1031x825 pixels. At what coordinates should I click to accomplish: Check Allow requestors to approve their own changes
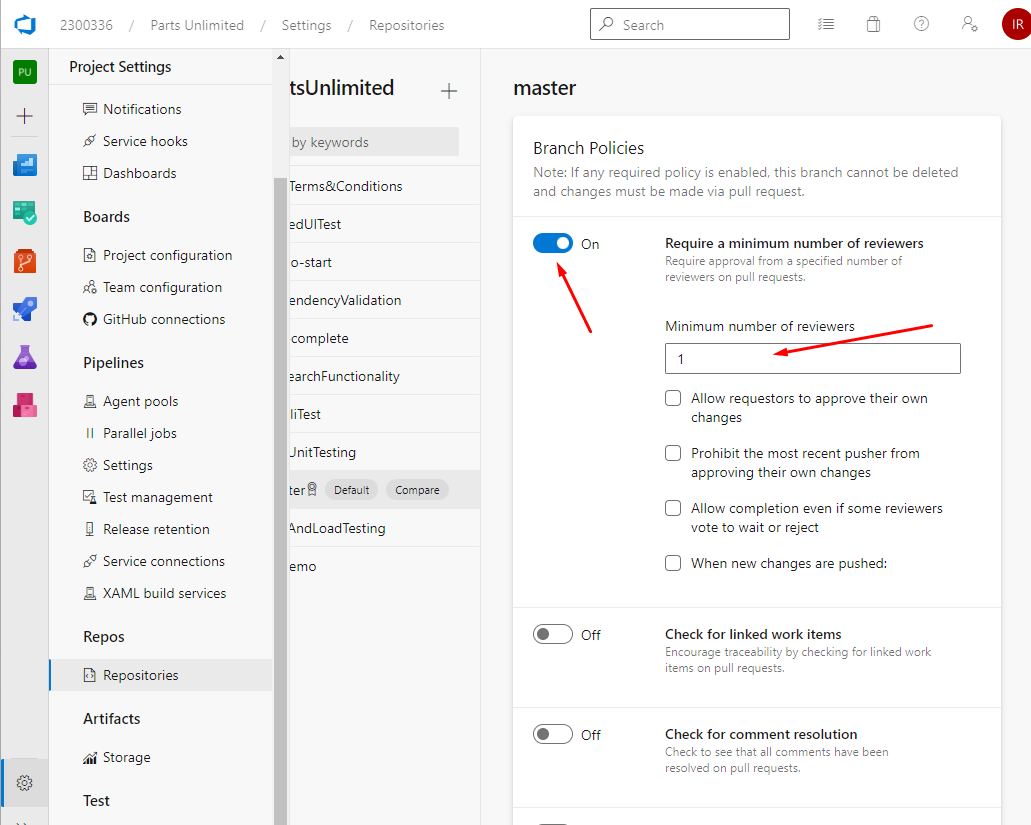coord(673,398)
